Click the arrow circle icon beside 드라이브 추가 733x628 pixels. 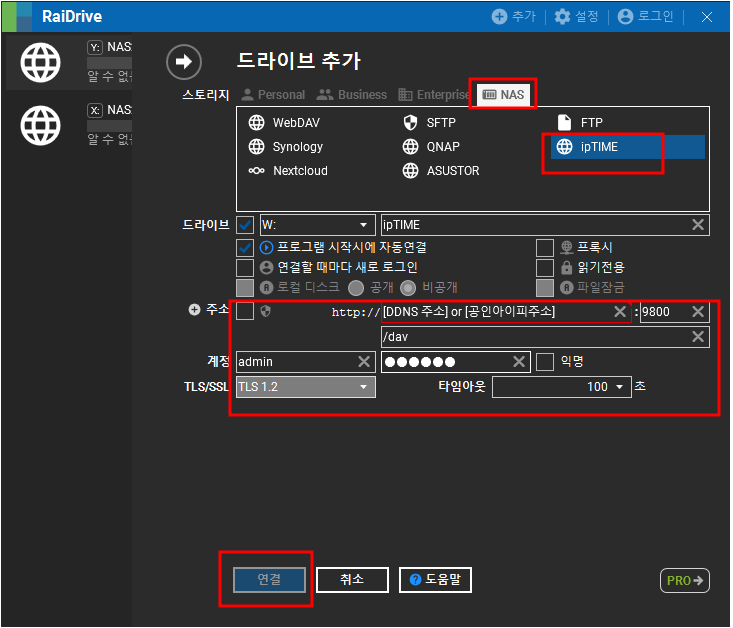(x=184, y=62)
